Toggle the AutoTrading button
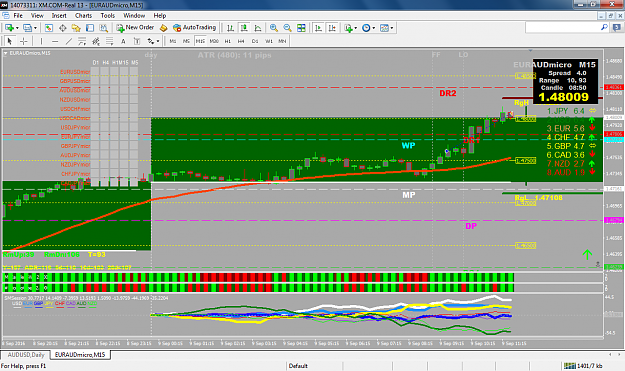Screen dimensions: 625x371 (x=195, y=28)
